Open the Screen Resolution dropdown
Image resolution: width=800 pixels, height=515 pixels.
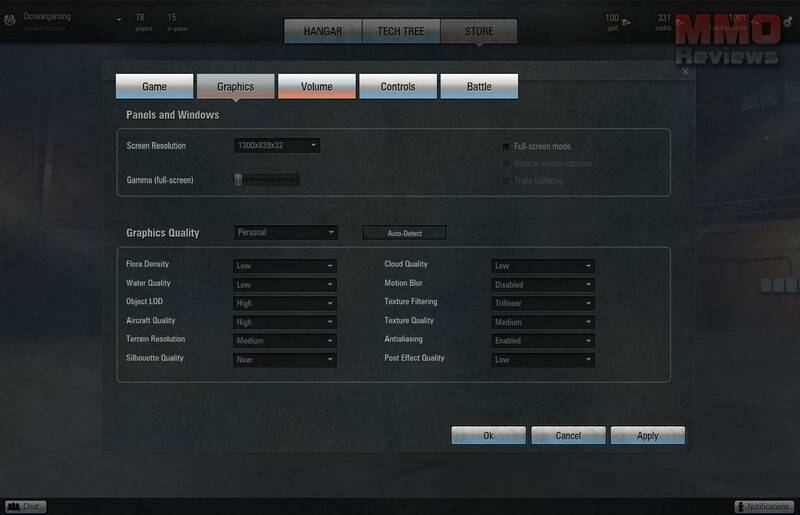pyautogui.click(x=277, y=146)
